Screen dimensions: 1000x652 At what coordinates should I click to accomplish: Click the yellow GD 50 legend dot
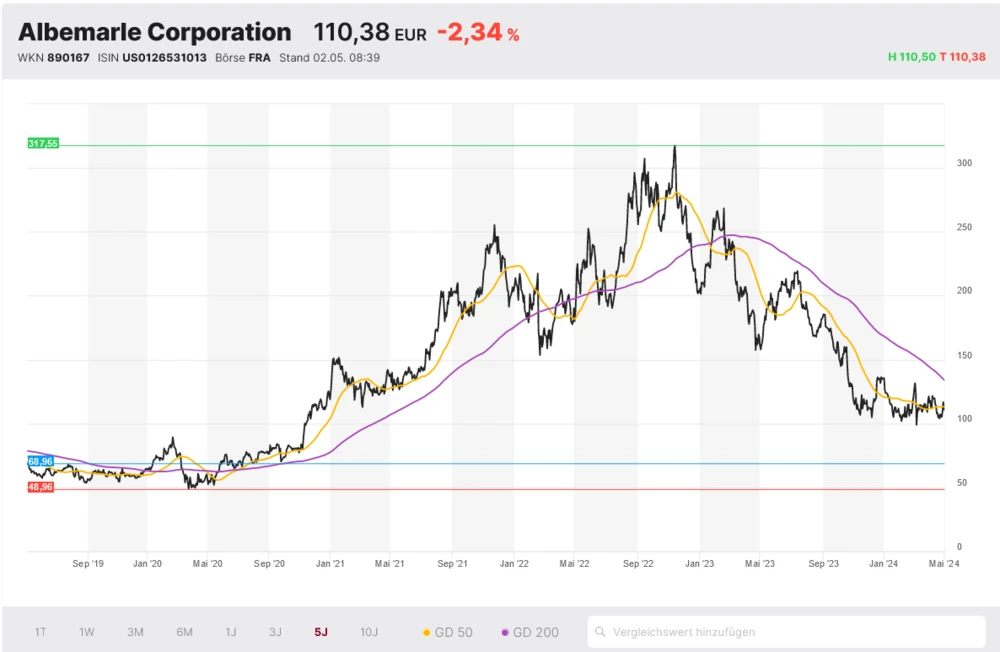click(427, 632)
